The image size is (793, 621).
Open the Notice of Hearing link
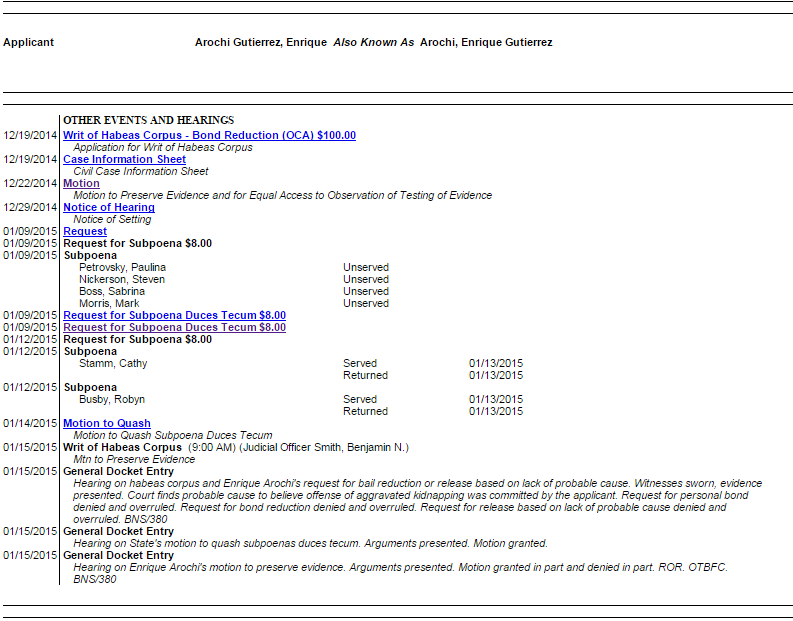(108, 207)
